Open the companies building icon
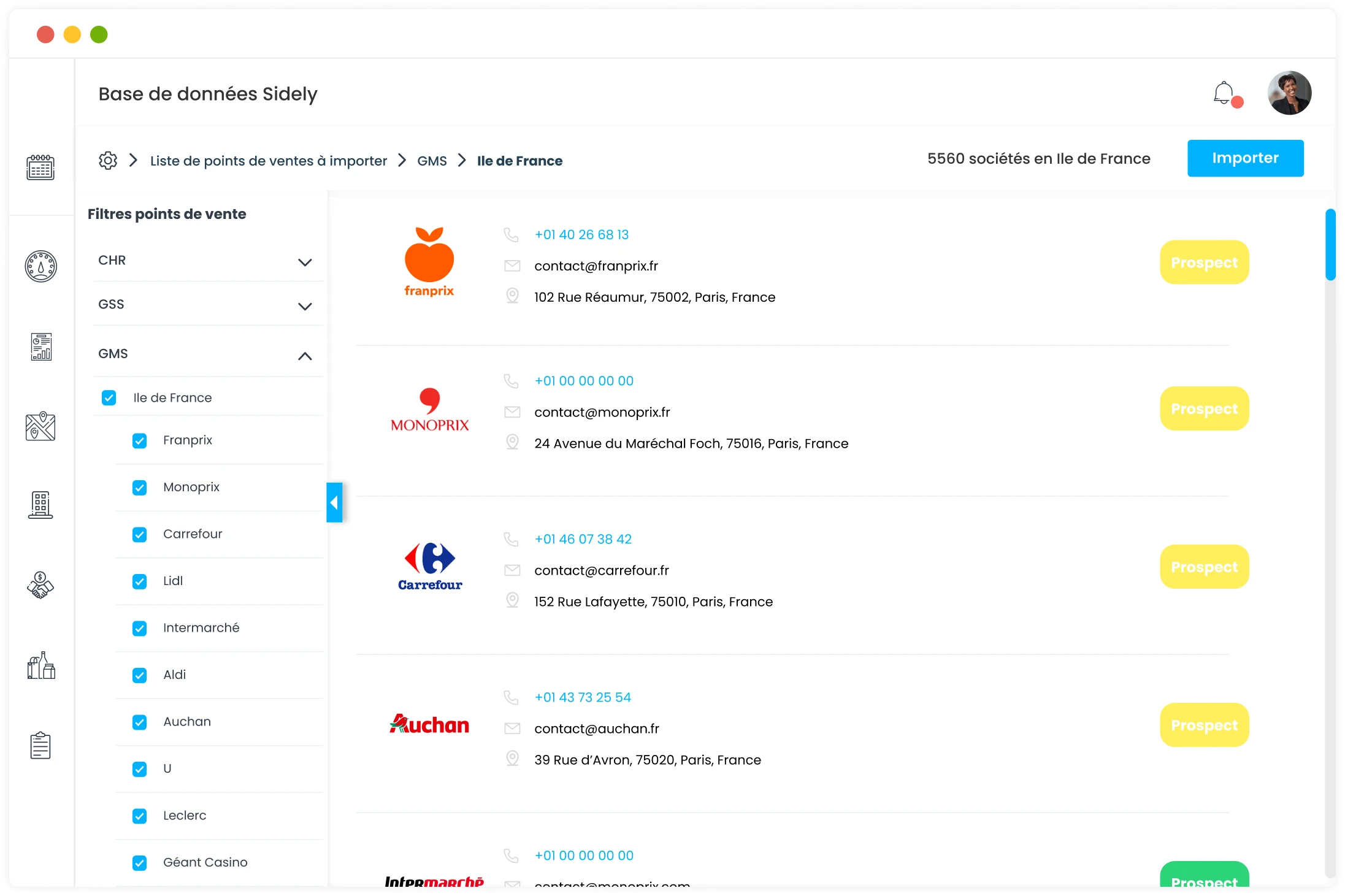 (x=40, y=505)
